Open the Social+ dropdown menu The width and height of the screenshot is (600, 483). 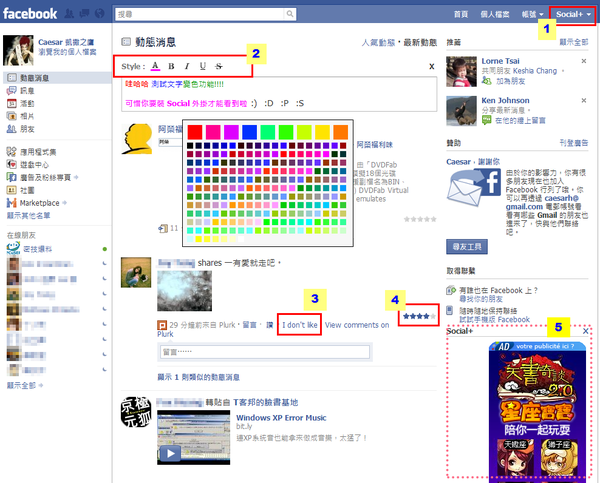pyautogui.click(x=573, y=15)
